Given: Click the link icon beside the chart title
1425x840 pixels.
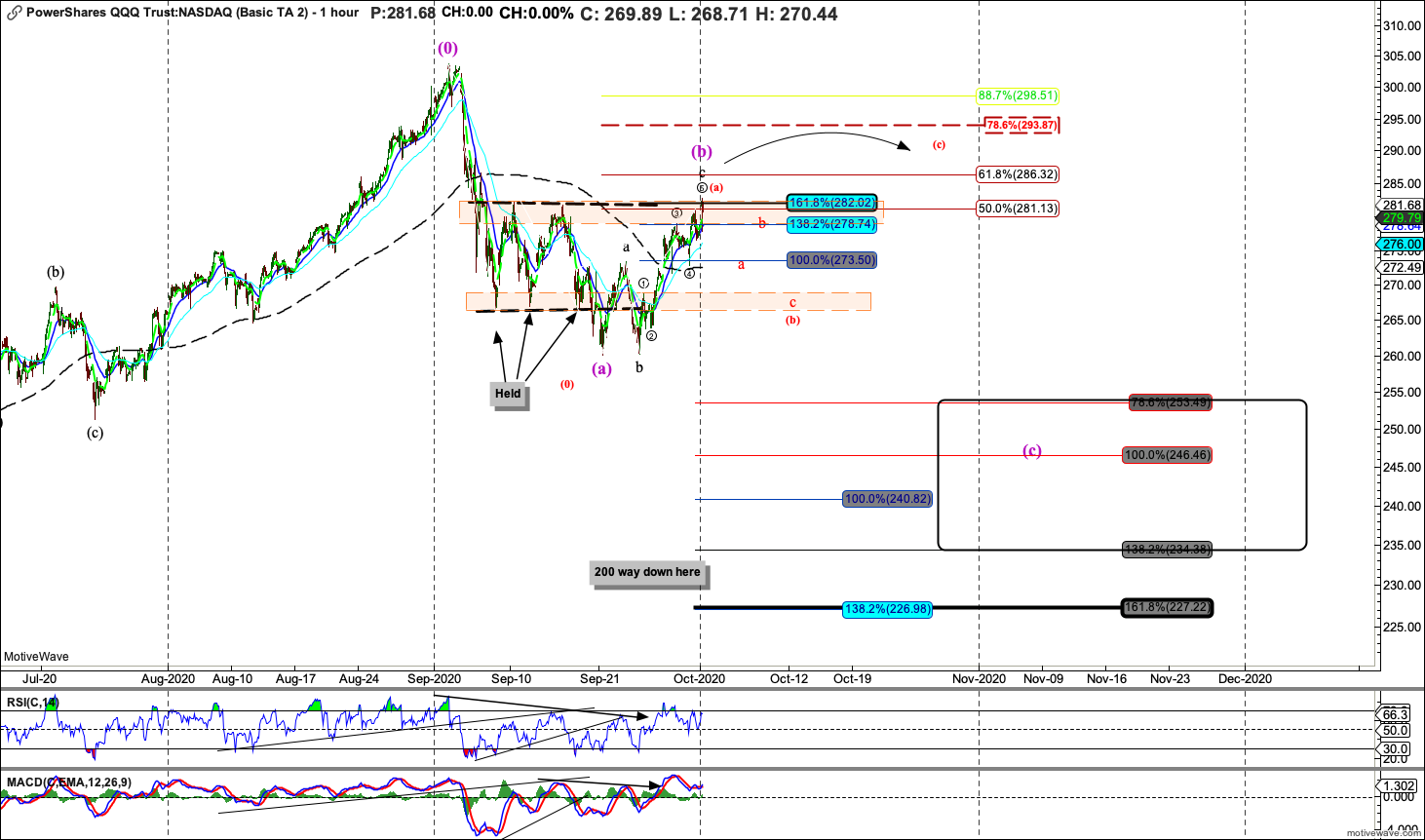Looking at the screenshot, I should (15, 14).
